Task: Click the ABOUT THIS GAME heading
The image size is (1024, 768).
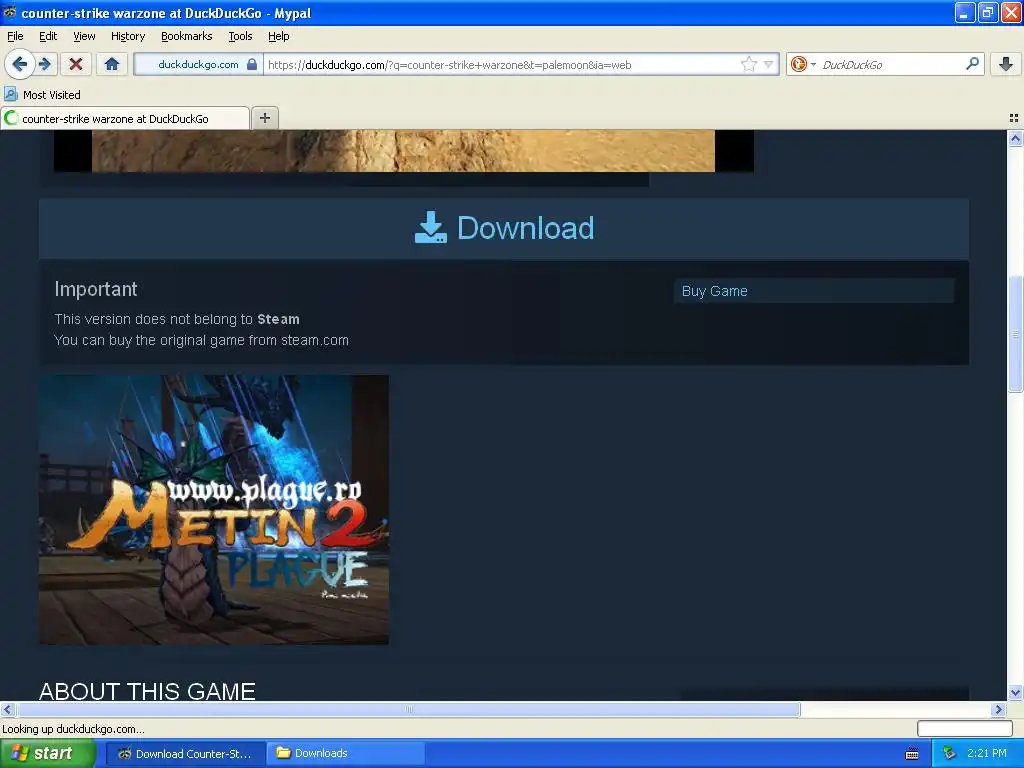Action: coord(147,691)
